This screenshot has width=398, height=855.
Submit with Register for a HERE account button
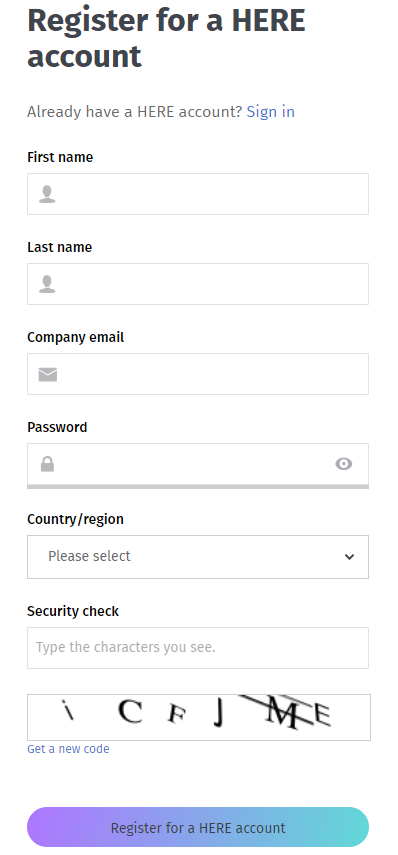click(198, 827)
